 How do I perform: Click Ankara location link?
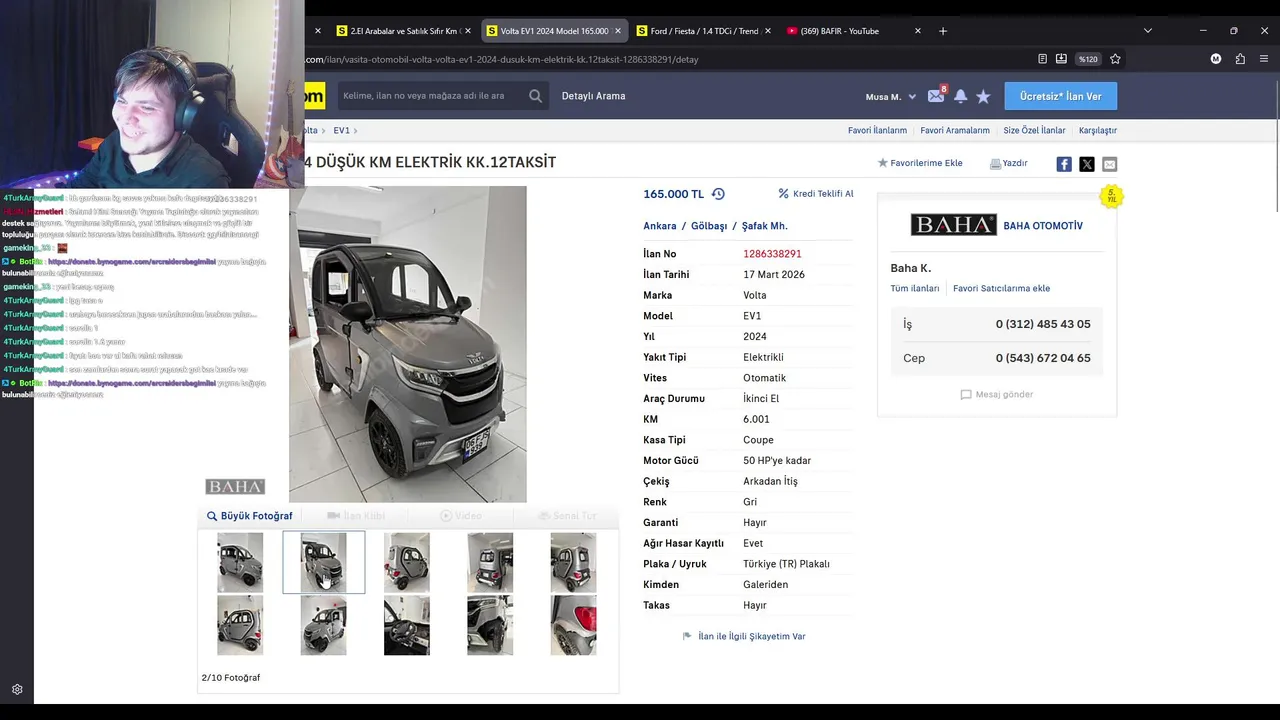(660, 226)
